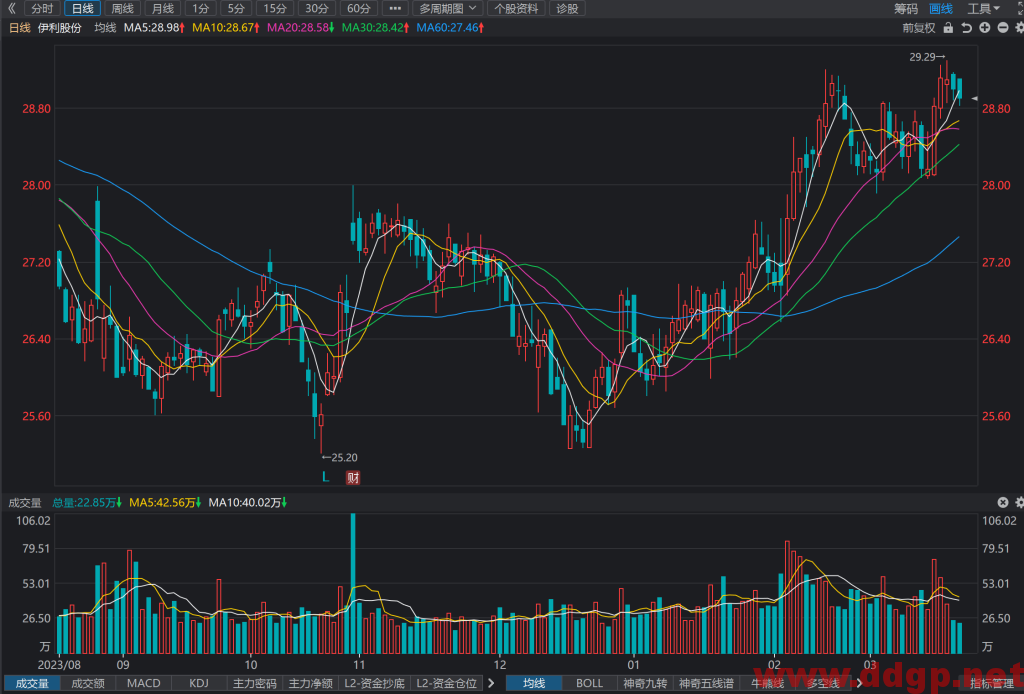Click the L marker below the chart
The width and height of the screenshot is (1024, 694).
coord(325,477)
